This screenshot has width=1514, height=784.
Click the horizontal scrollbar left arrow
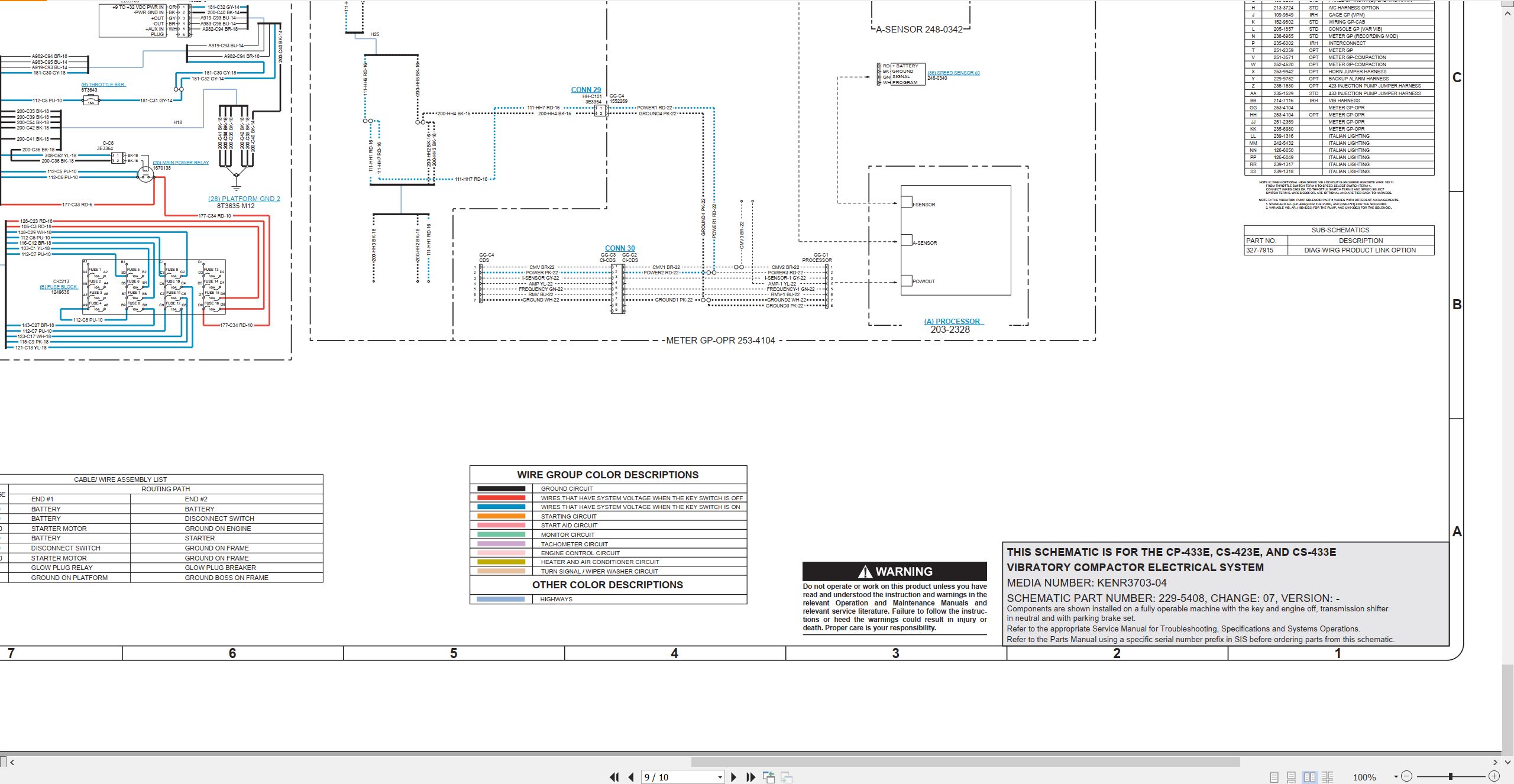(x=12, y=762)
